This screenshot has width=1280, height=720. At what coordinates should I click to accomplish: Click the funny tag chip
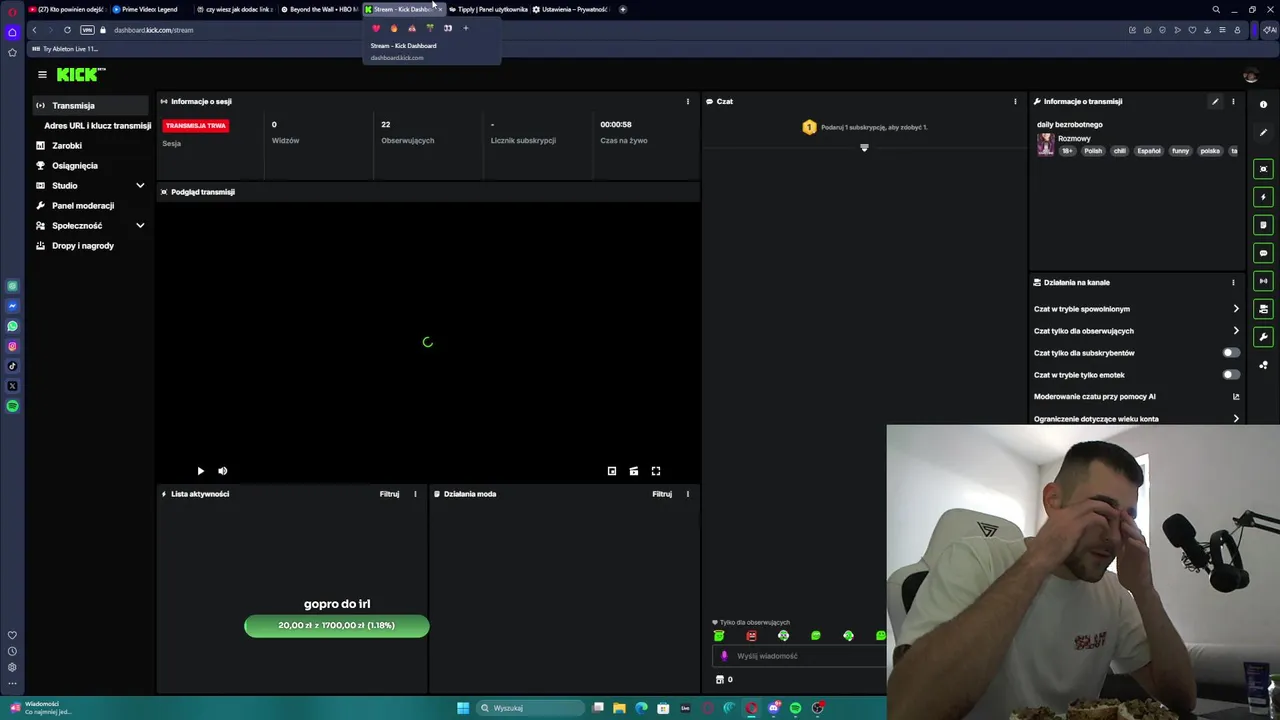pyautogui.click(x=1181, y=151)
